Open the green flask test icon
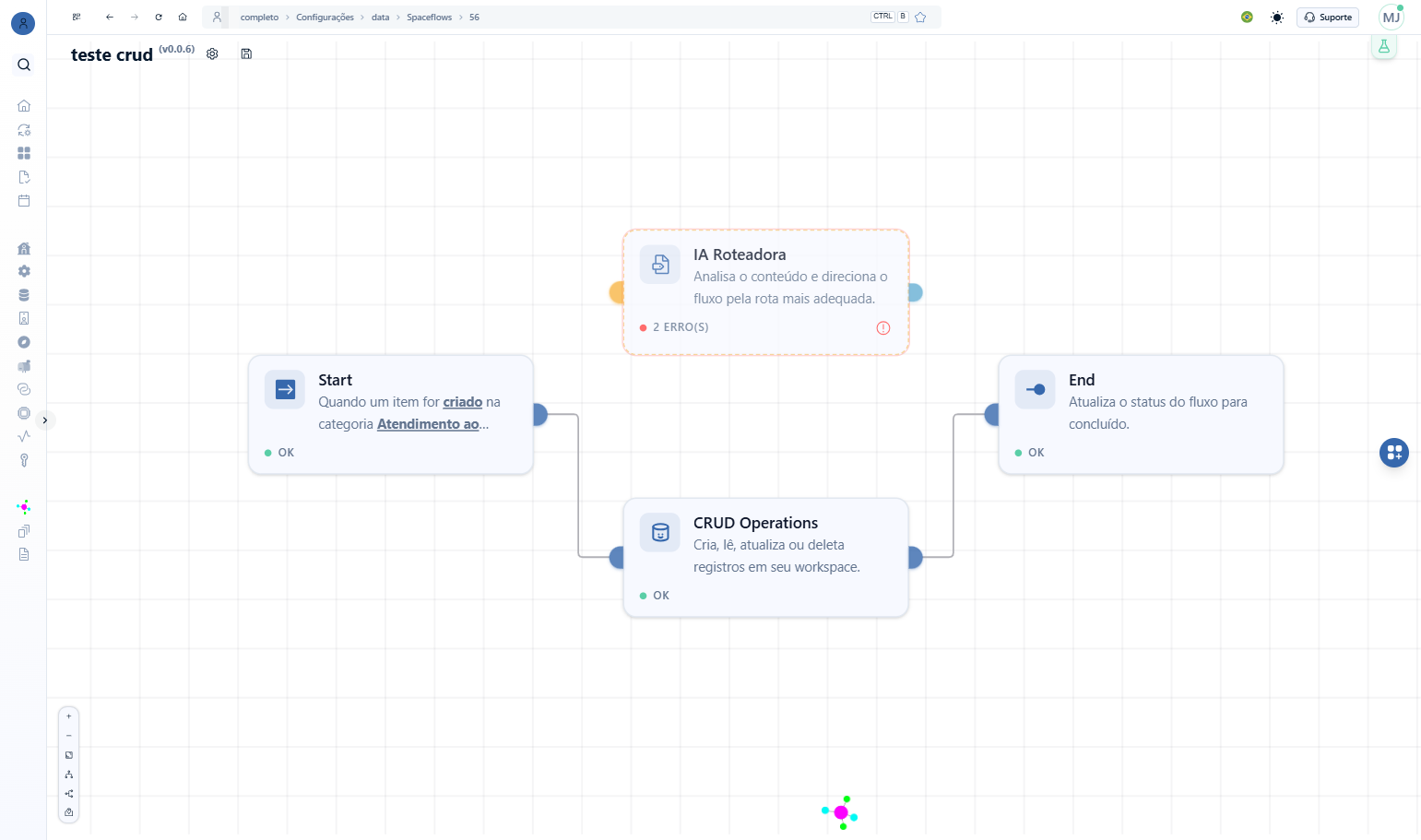Viewport: 1421px width, 840px height. point(1384,46)
